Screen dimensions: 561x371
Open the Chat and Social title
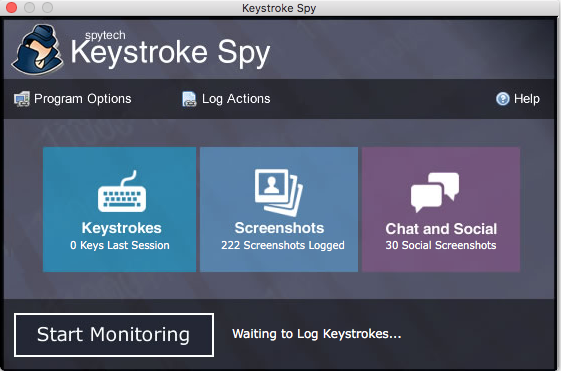pos(441,229)
